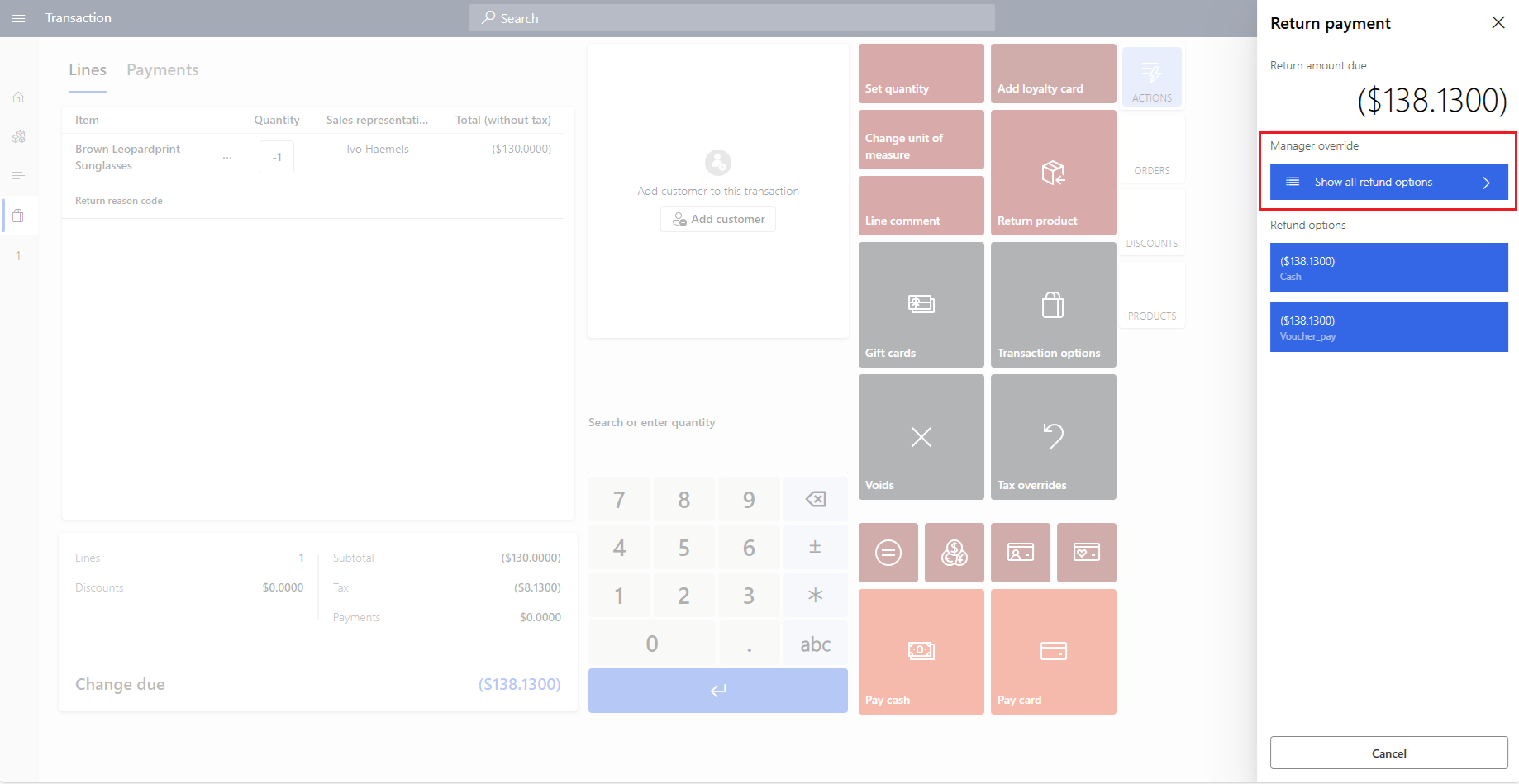This screenshot has width=1519, height=784.
Task: Open the hamburger menu at top left
Action: tap(18, 17)
